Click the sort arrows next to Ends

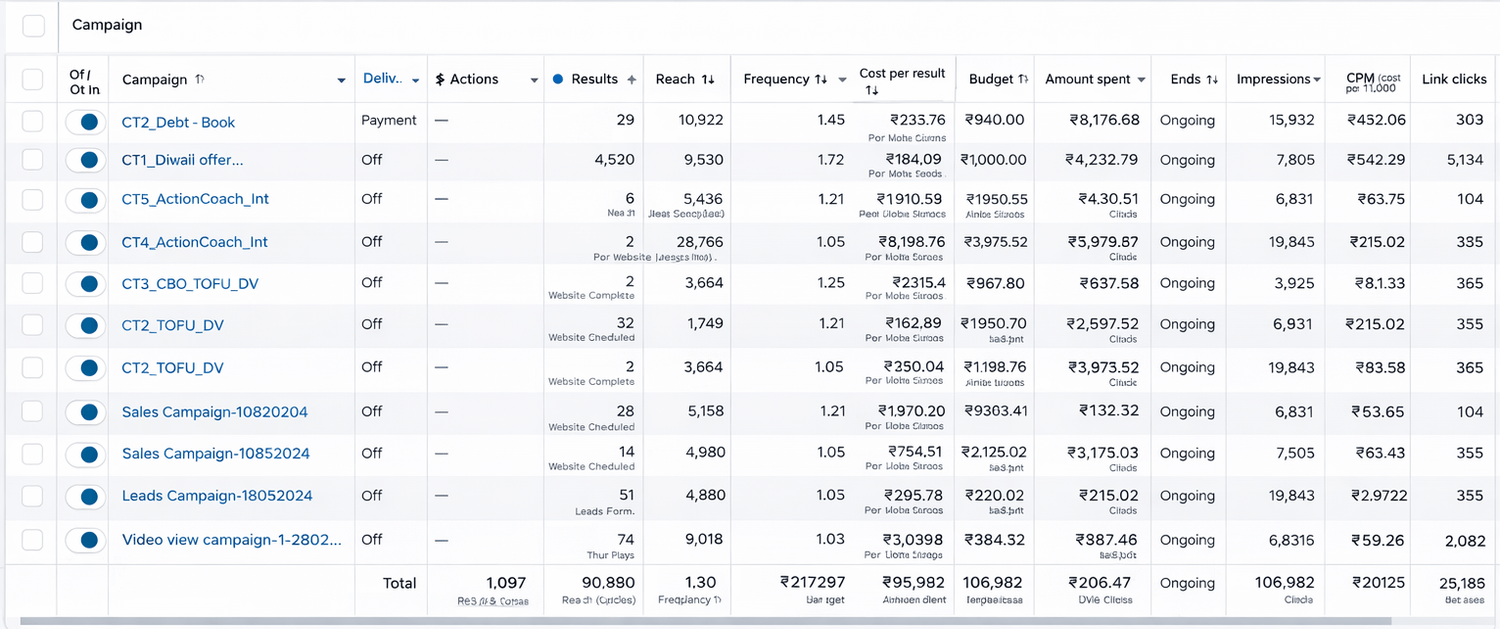[x=1212, y=79]
